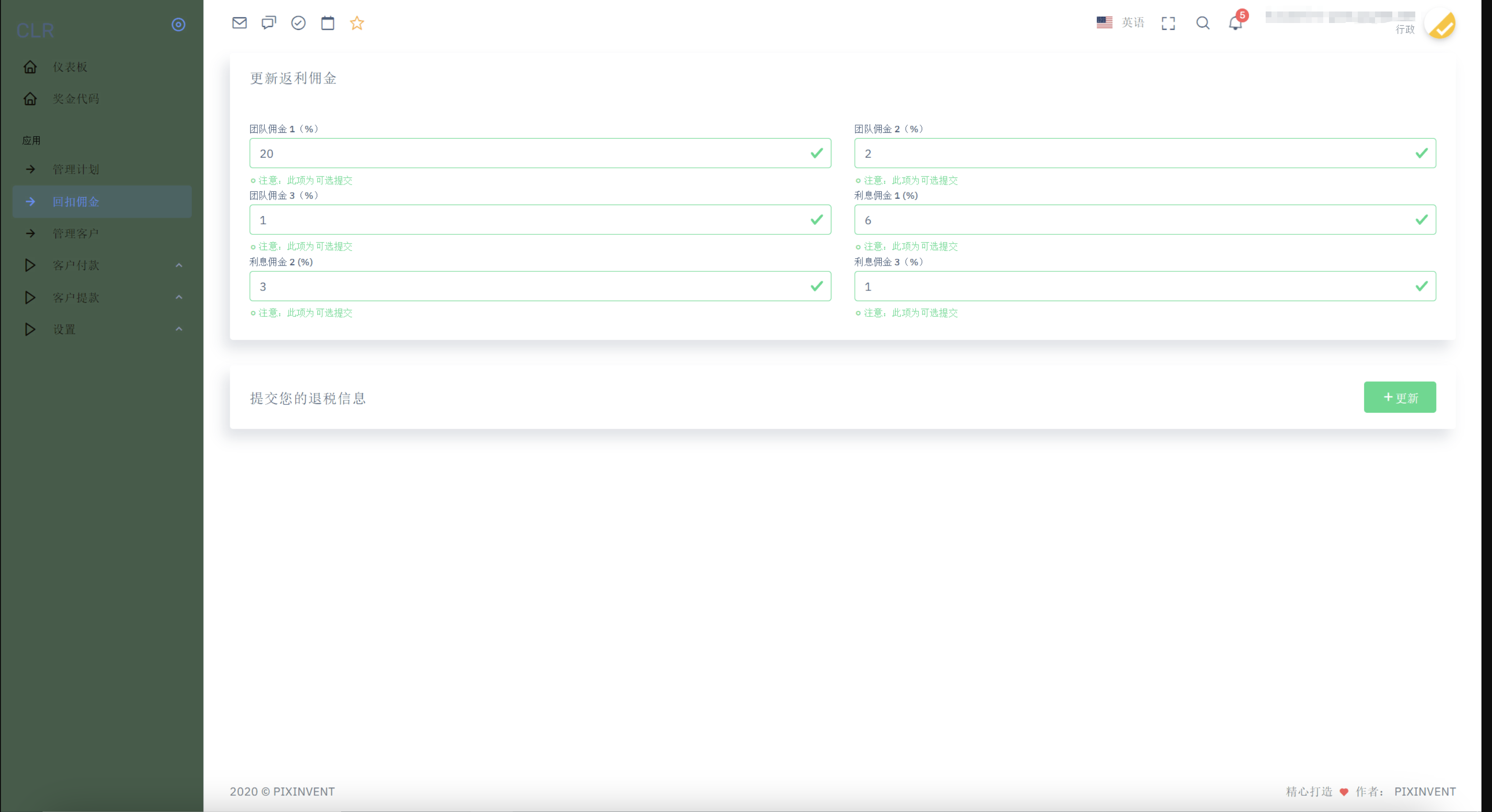Open 管理计划 menu item
Screen dimensions: 1492x812
point(102,169)
